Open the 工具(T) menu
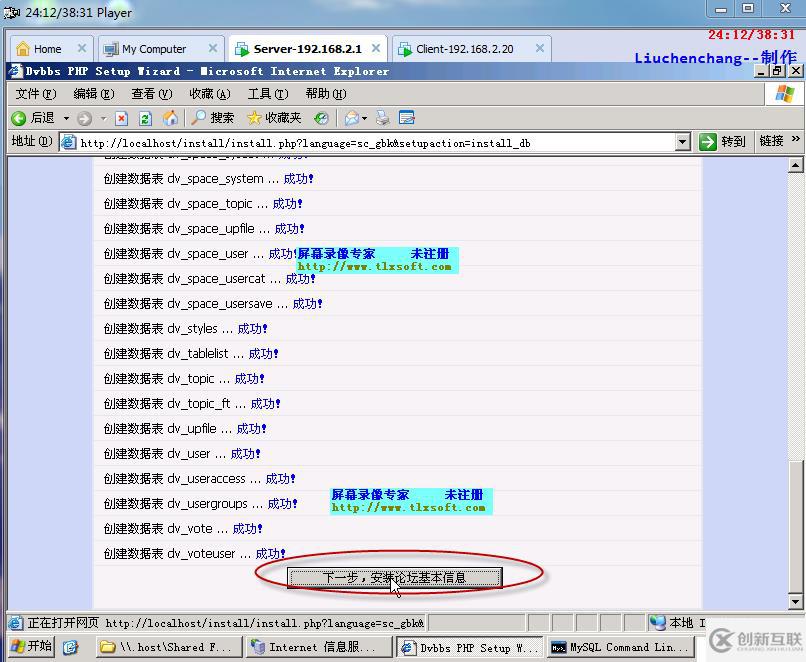 [x=268, y=94]
